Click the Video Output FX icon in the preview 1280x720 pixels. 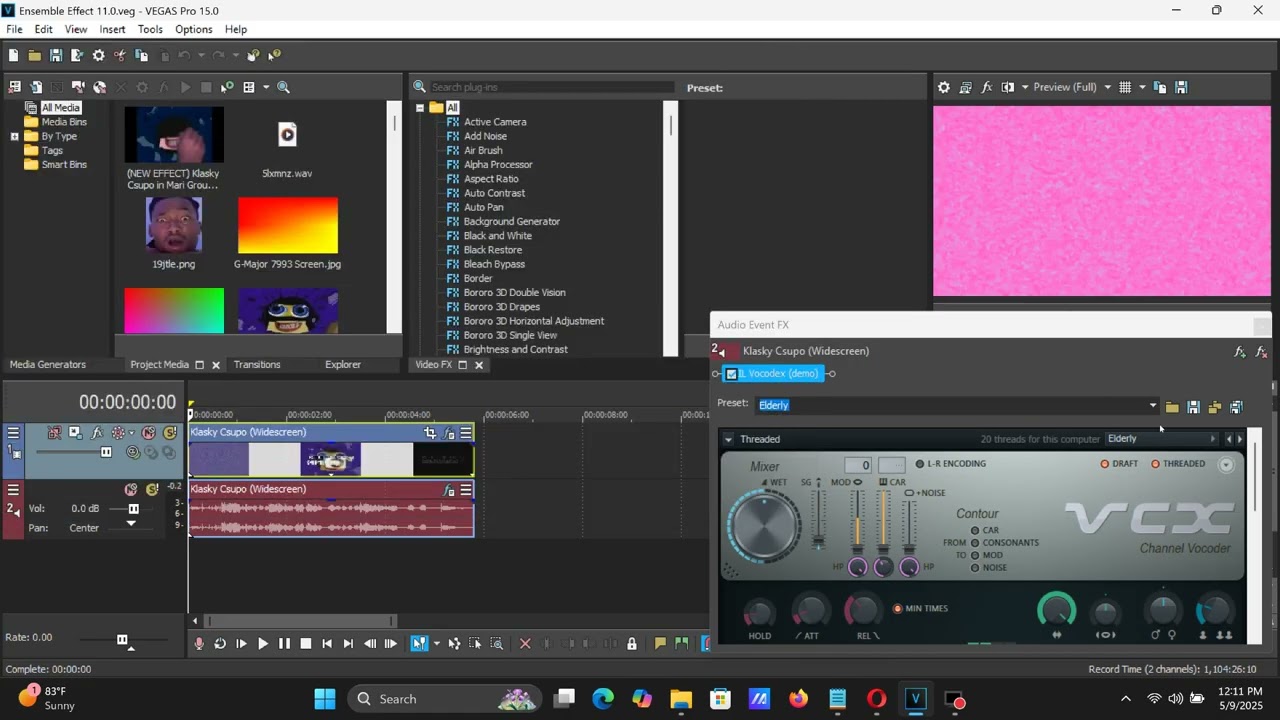[986, 88]
